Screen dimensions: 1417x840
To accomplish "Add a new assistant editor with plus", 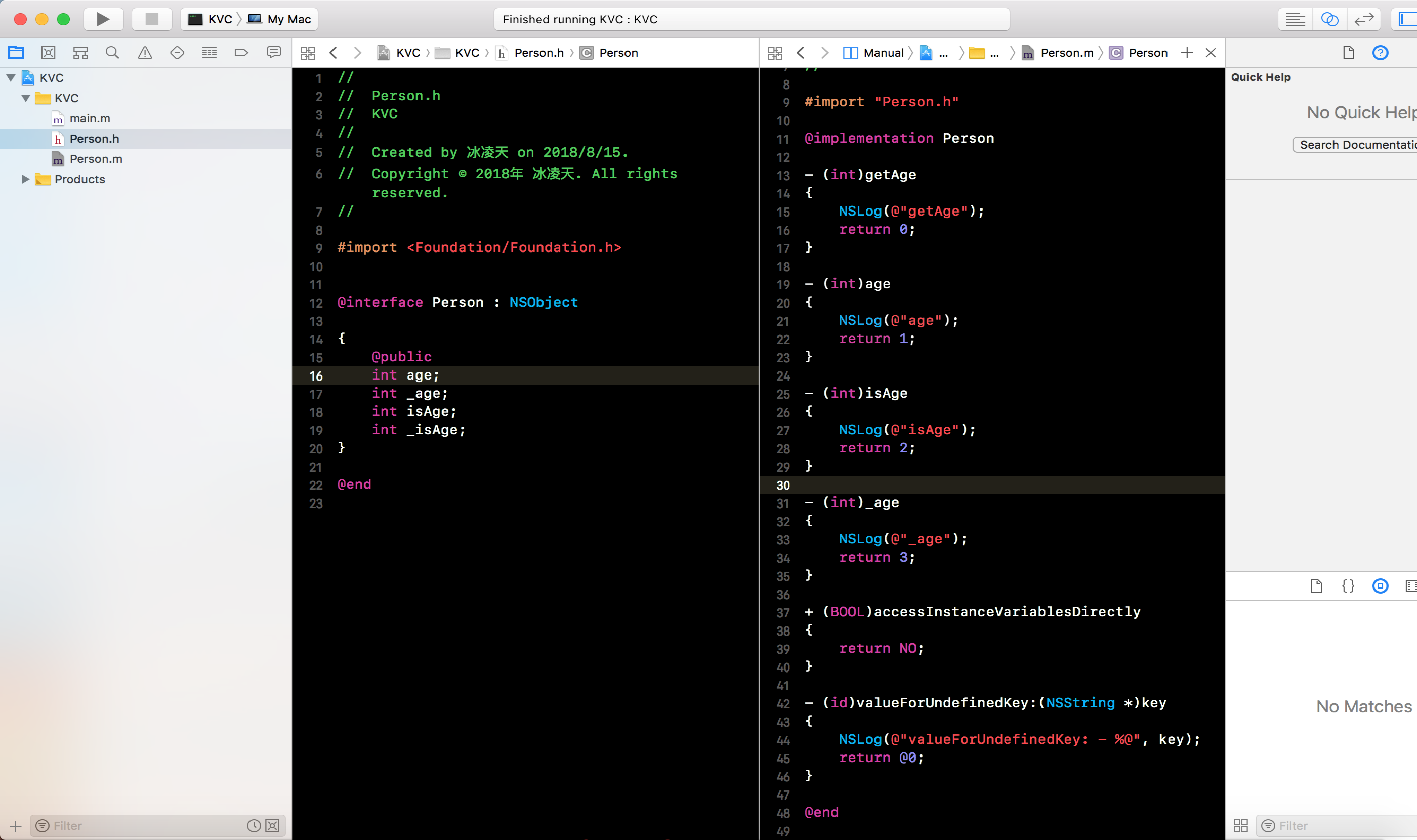I will pyautogui.click(x=1187, y=53).
